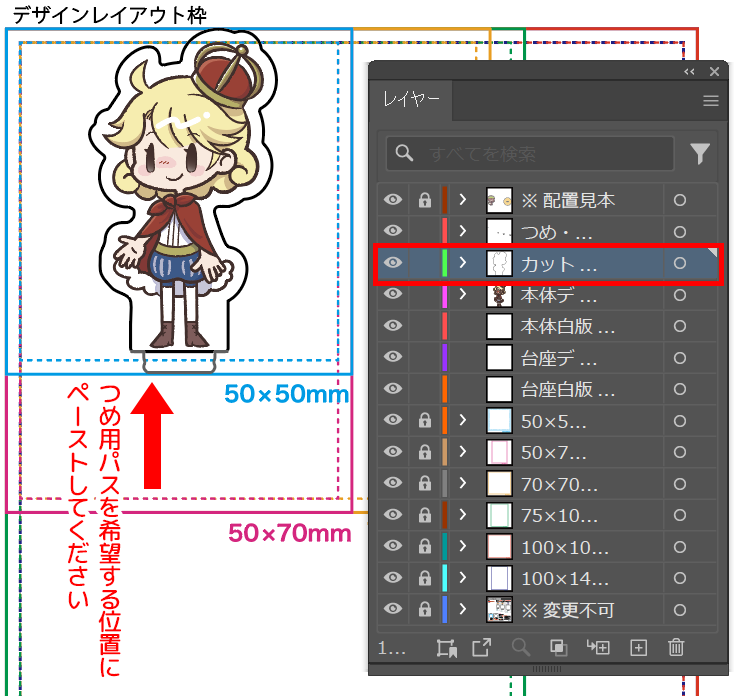Click the target circle of 本体白版 layer
Screen dimensions: 734x696
click(x=680, y=326)
